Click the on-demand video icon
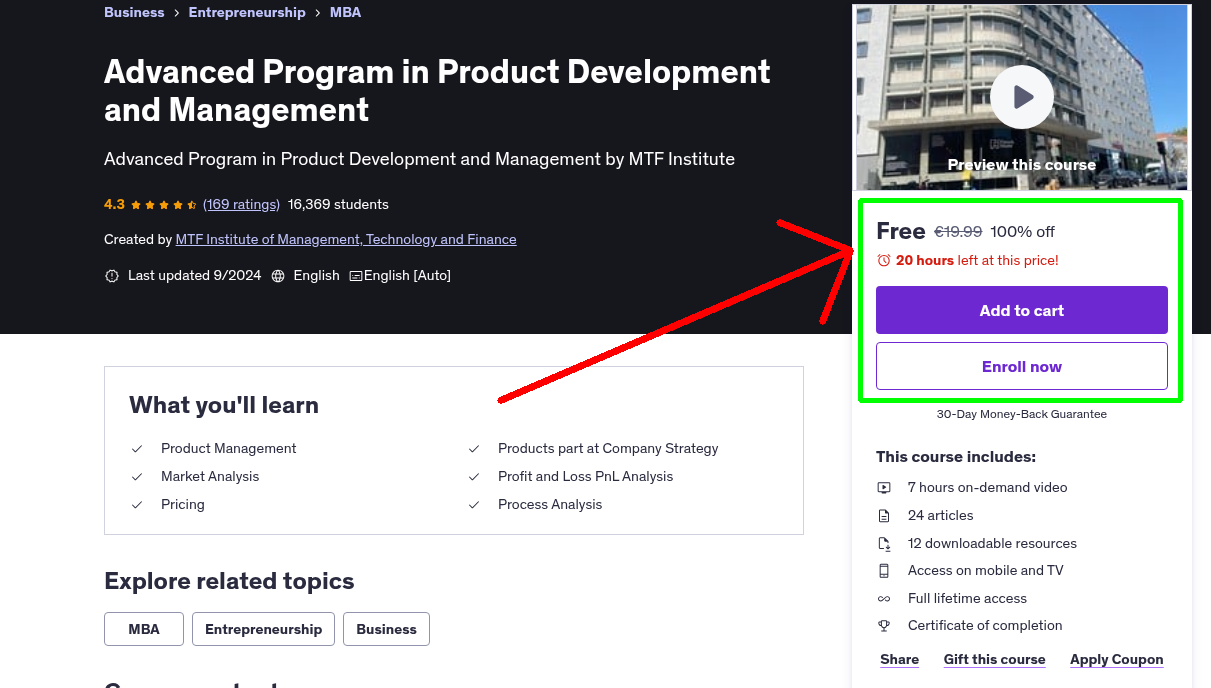 point(884,488)
